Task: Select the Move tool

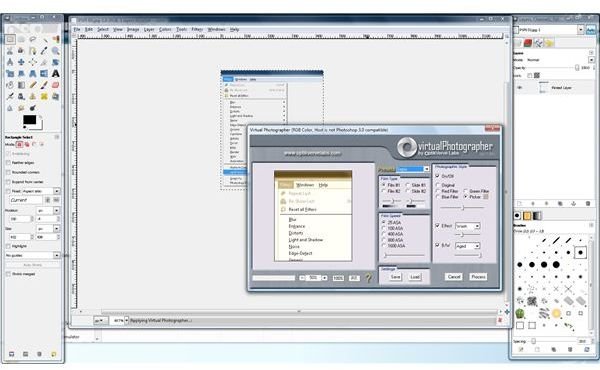Action: pos(21,62)
